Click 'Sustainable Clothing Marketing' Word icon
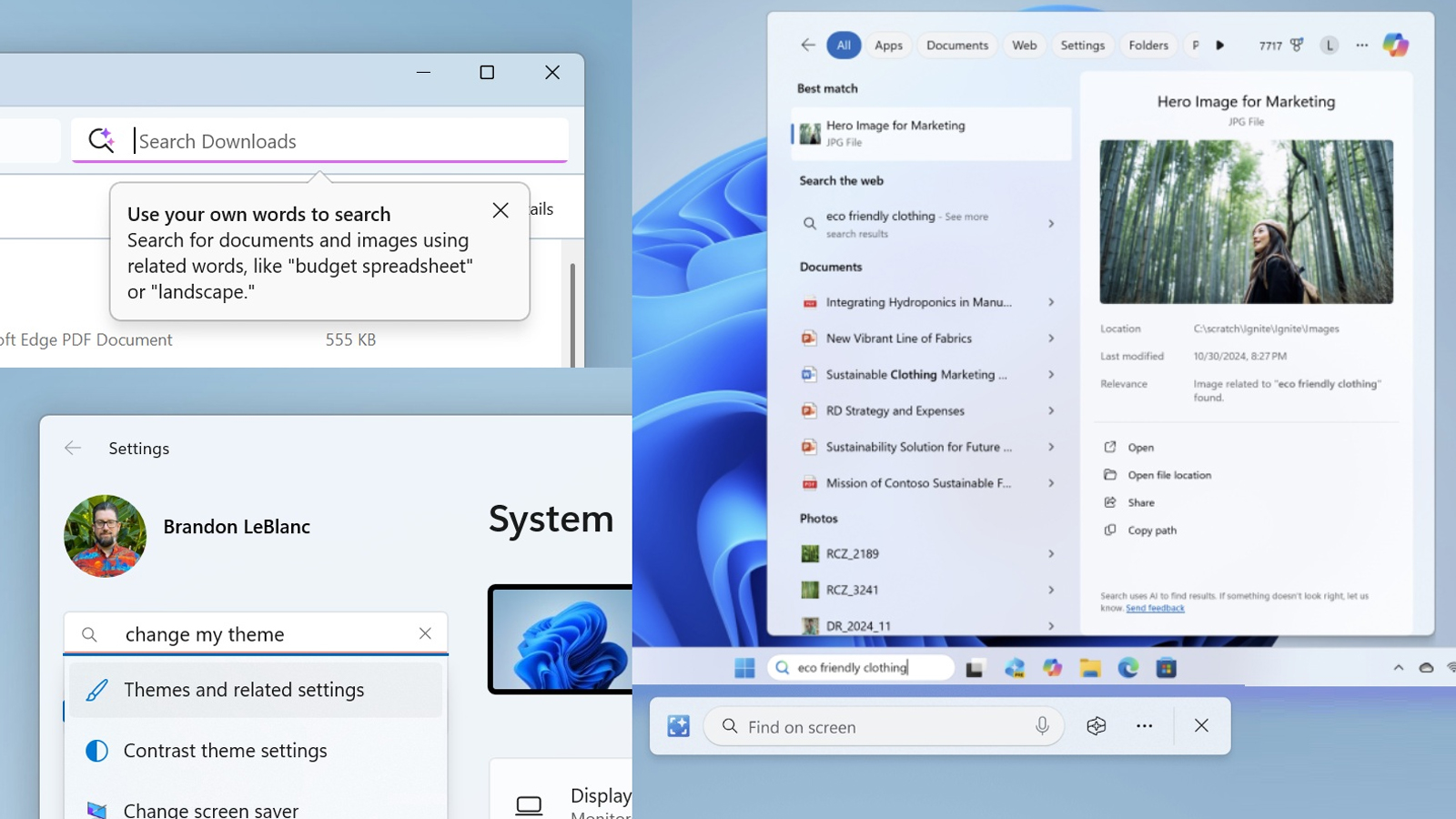This screenshot has height=819, width=1456. click(808, 375)
